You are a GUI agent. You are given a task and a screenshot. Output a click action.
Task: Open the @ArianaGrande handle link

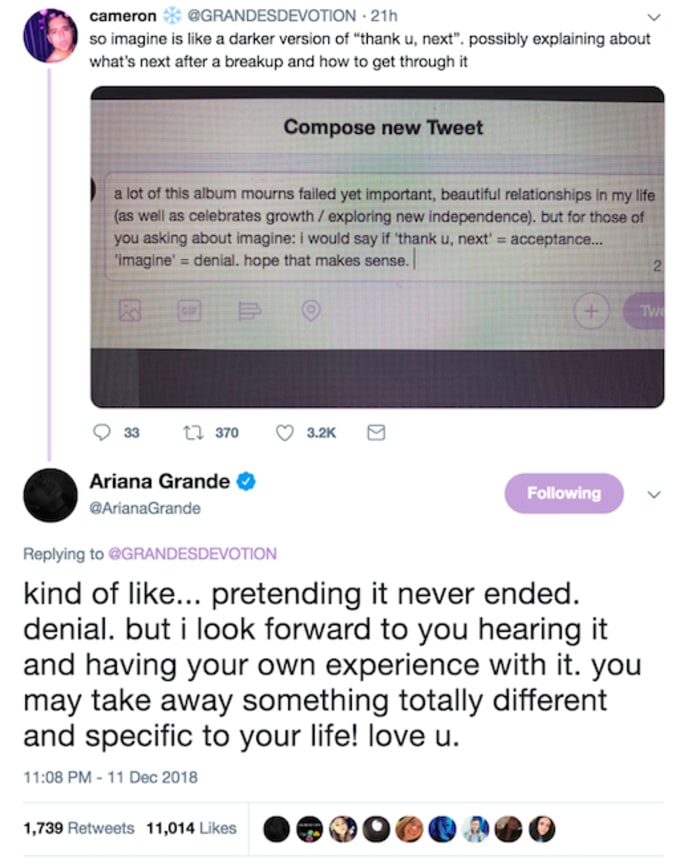pyautogui.click(x=145, y=508)
